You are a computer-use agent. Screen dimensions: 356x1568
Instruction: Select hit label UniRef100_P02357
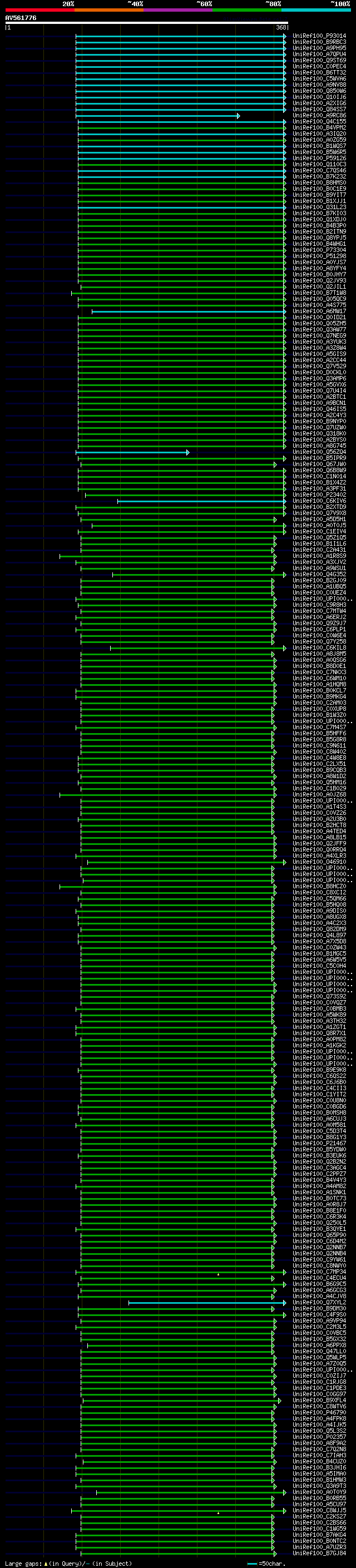tap(319, 1437)
